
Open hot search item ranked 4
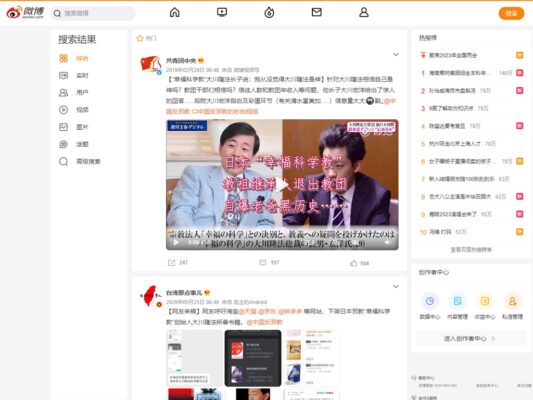tap(447, 126)
